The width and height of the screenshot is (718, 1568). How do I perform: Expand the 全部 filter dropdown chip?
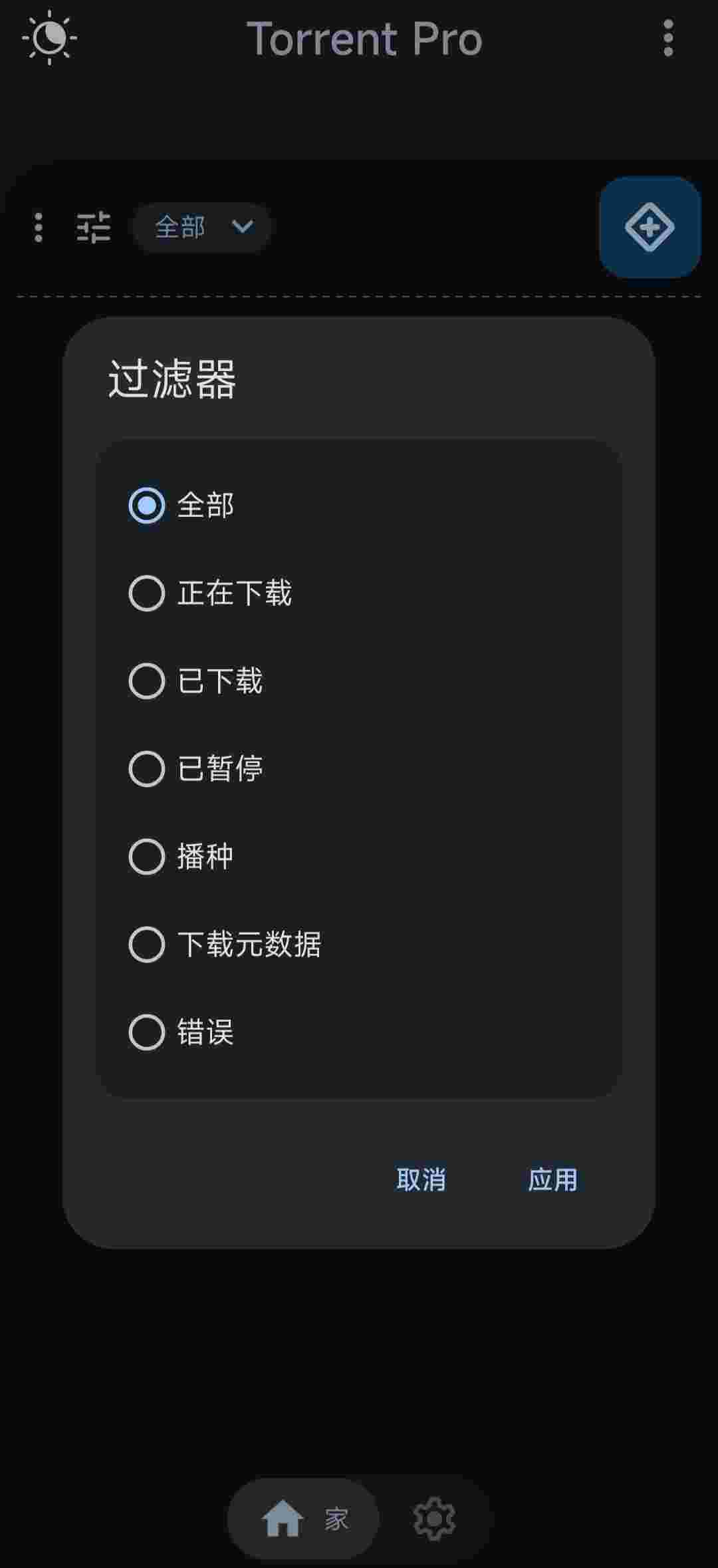tap(202, 228)
